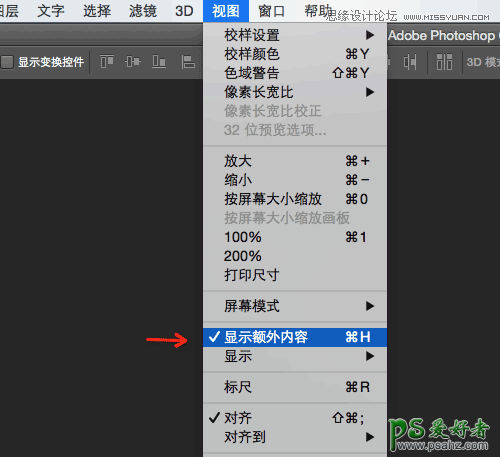This screenshot has height=457, width=500.
Task: Enable the 显示变换控件 checkbox
Action: (x=7, y=62)
